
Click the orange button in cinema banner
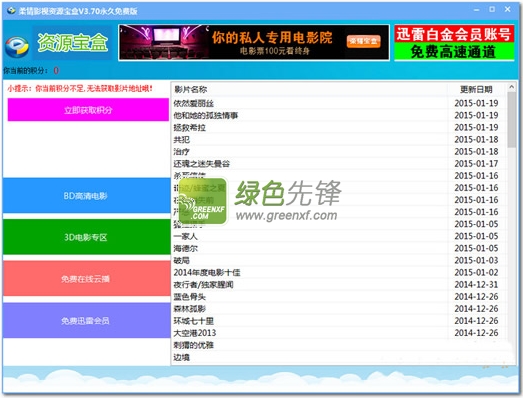[364, 41]
